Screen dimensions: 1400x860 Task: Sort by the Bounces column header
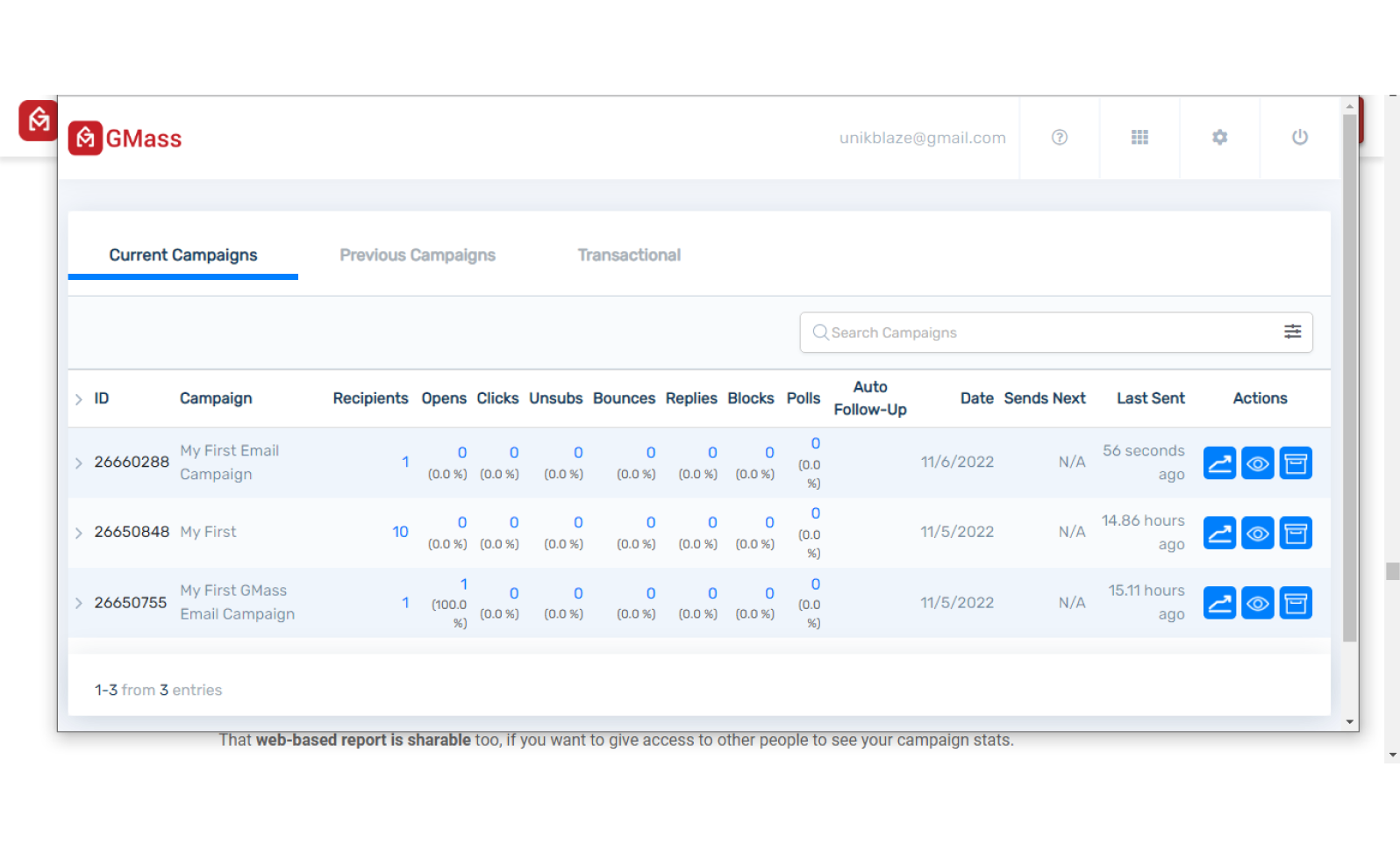624,398
